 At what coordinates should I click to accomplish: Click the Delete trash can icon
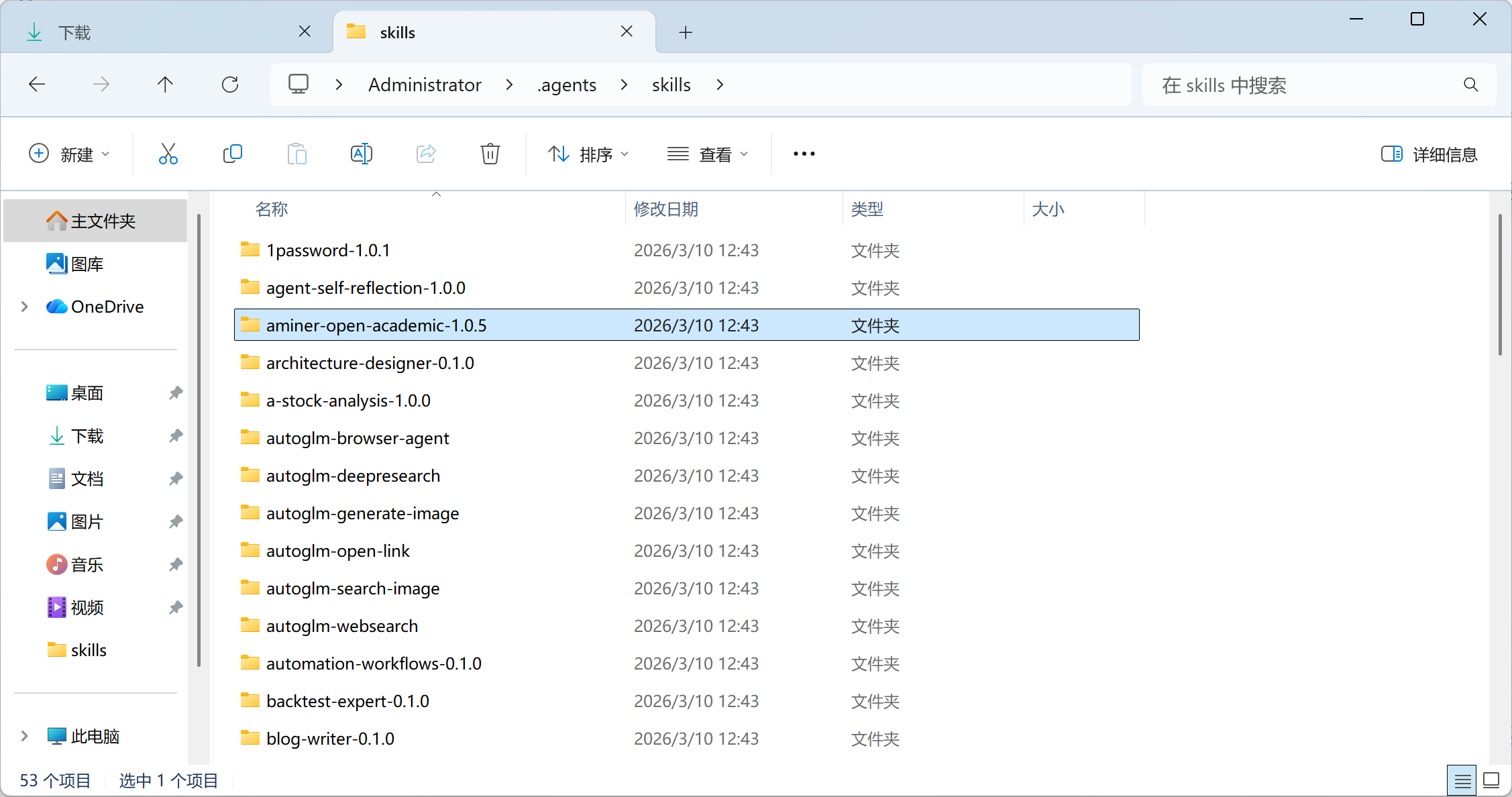tap(490, 154)
